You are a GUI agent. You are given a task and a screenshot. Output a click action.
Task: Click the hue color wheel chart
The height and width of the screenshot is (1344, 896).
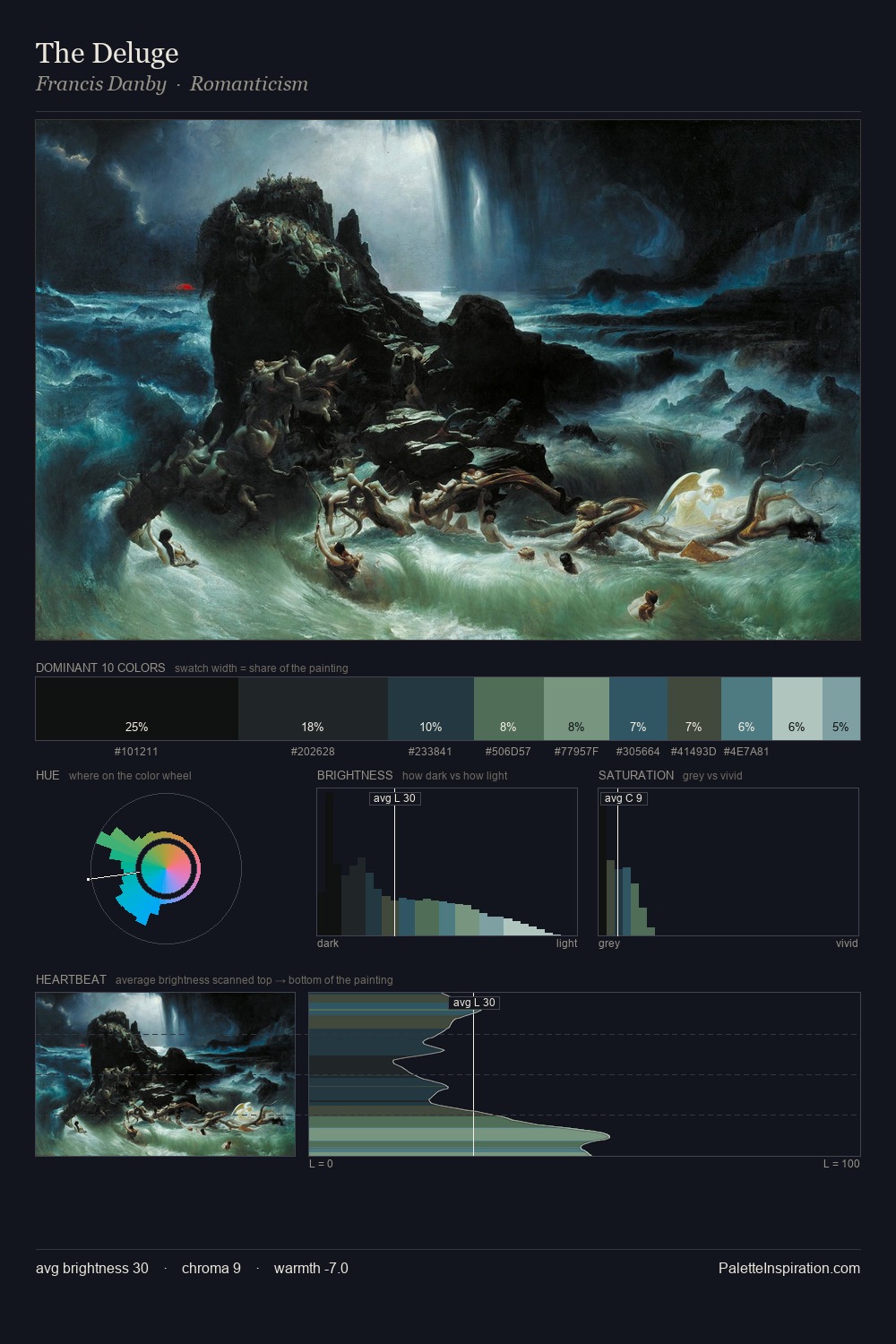click(x=166, y=868)
